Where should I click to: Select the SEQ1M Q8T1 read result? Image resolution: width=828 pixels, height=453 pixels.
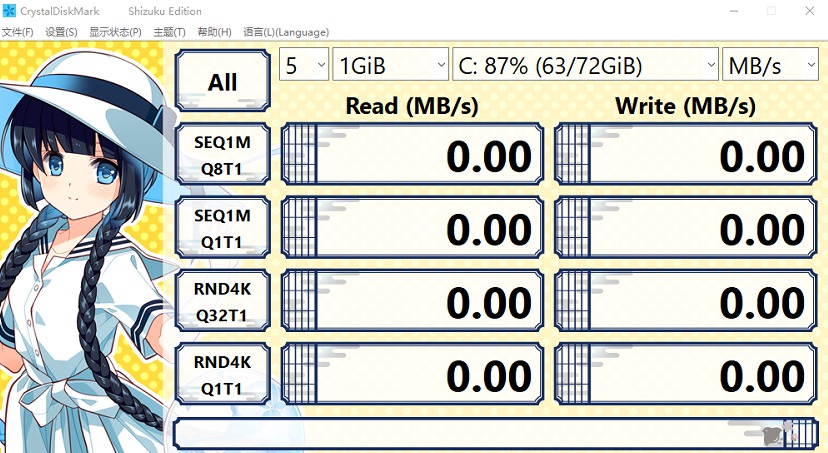[412, 154]
